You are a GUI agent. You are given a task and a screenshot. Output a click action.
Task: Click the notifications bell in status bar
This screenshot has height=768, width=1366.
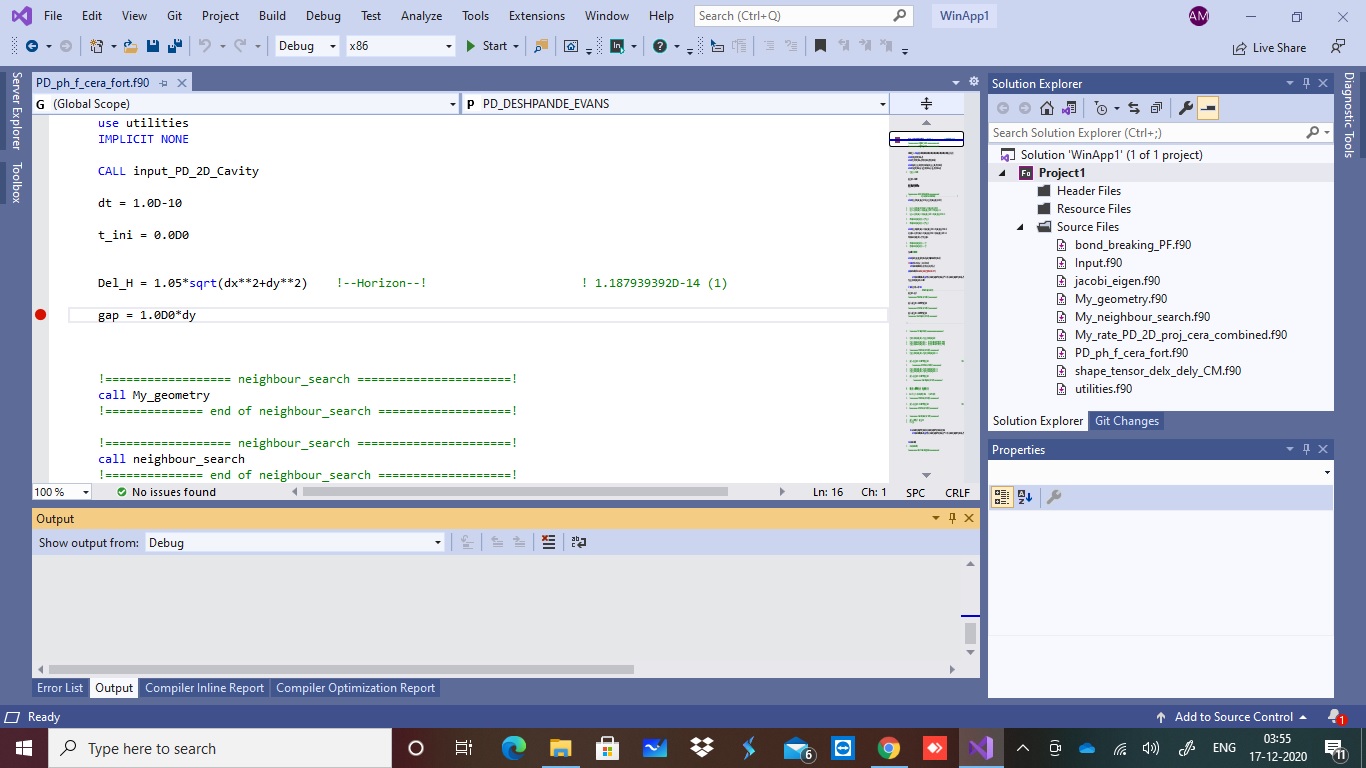click(1336, 717)
